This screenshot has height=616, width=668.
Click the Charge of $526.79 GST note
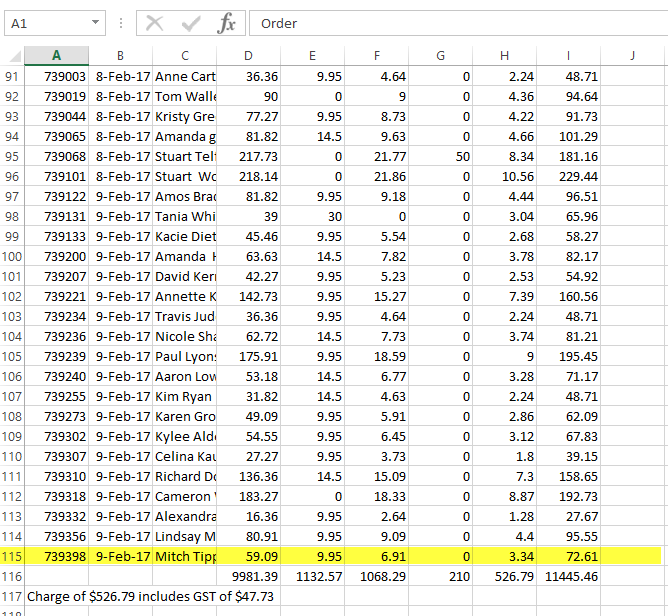[x=150, y=596]
